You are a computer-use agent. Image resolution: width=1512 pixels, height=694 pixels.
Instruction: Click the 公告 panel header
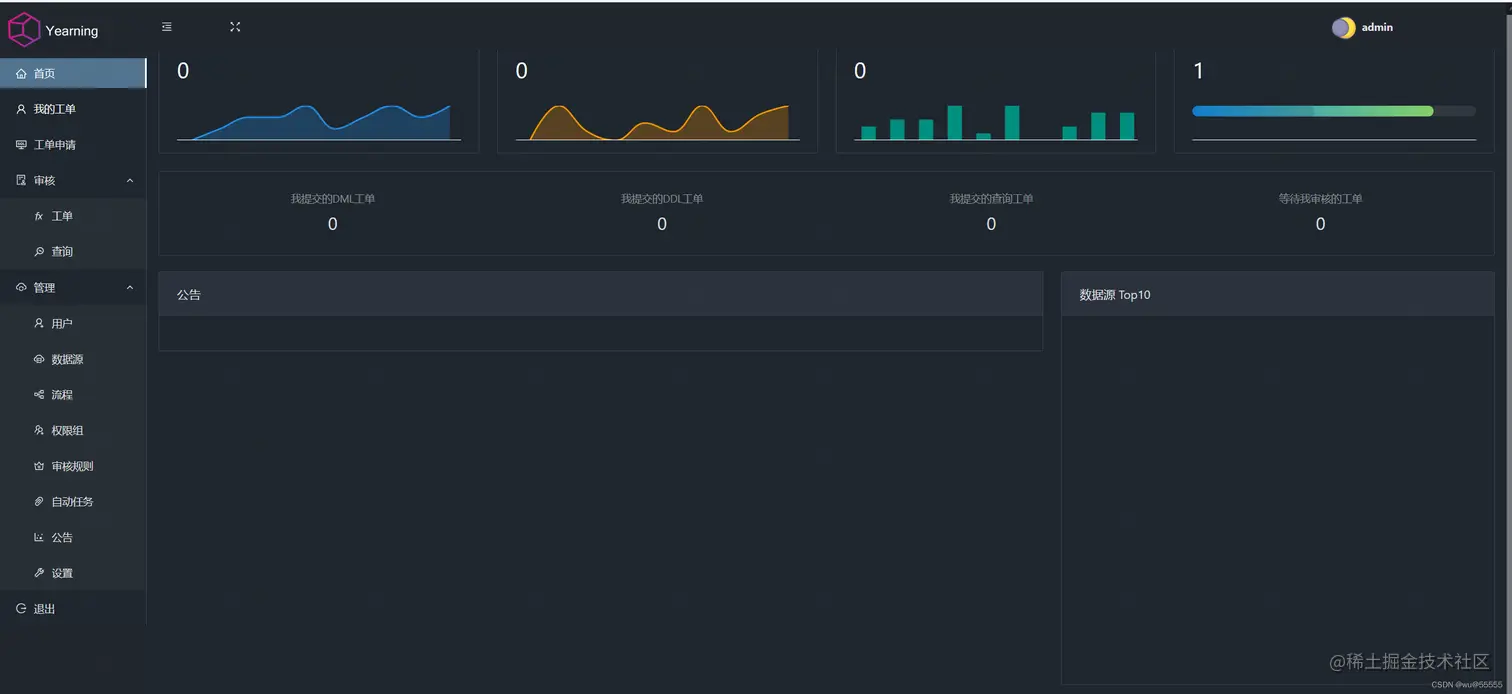[x=601, y=295]
